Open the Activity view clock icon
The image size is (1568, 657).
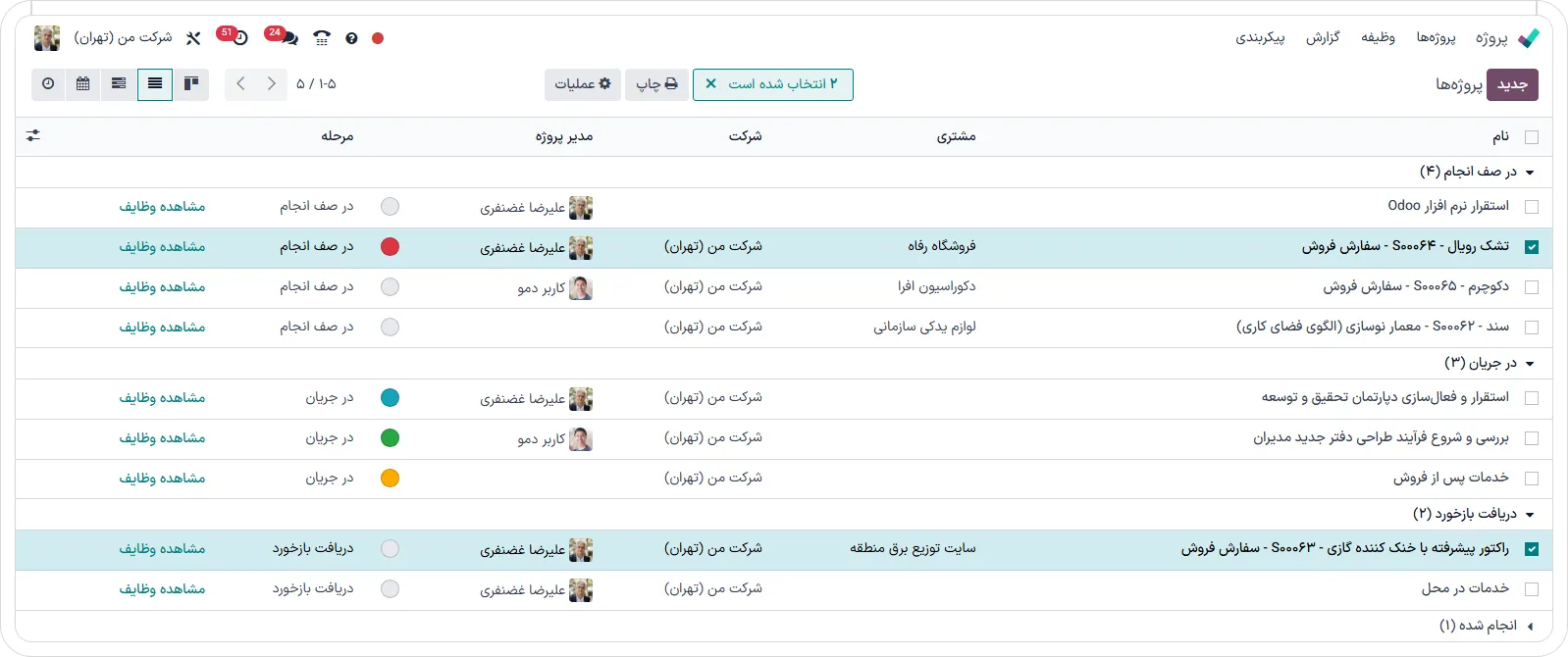pyautogui.click(x=48, y=84)
